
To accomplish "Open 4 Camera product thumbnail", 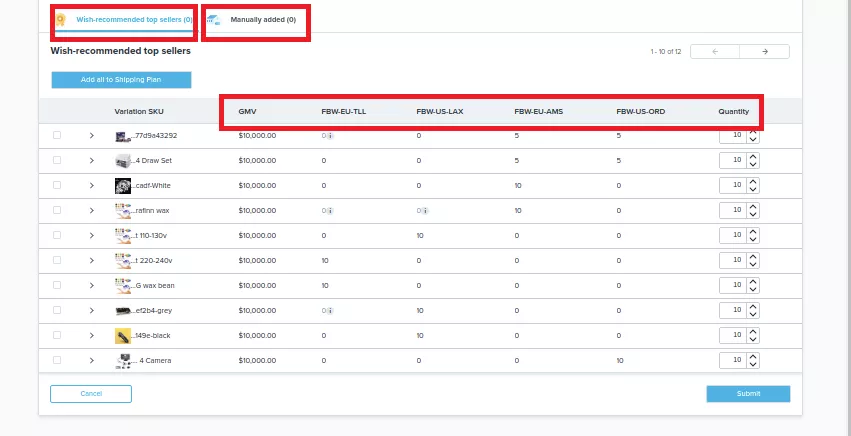I will (x=123, y=361).
